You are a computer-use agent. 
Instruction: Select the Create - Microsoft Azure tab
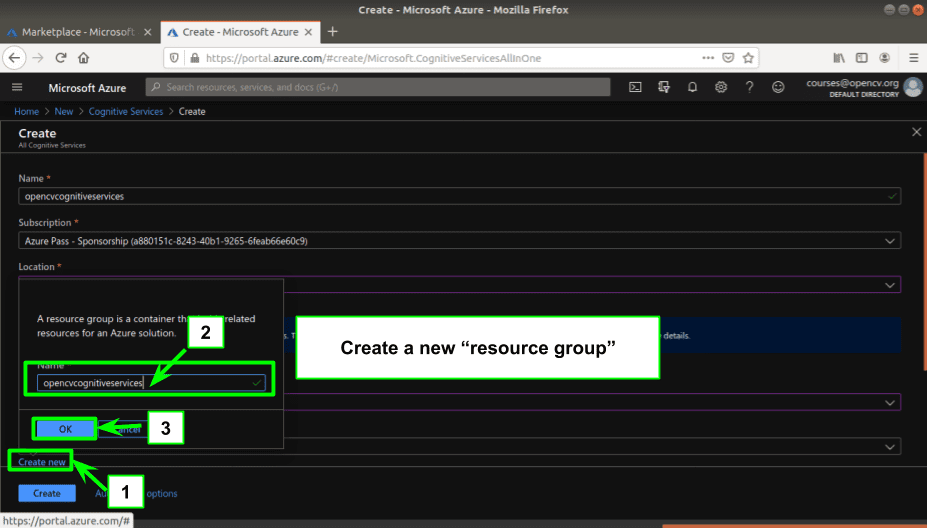(240, 32)
